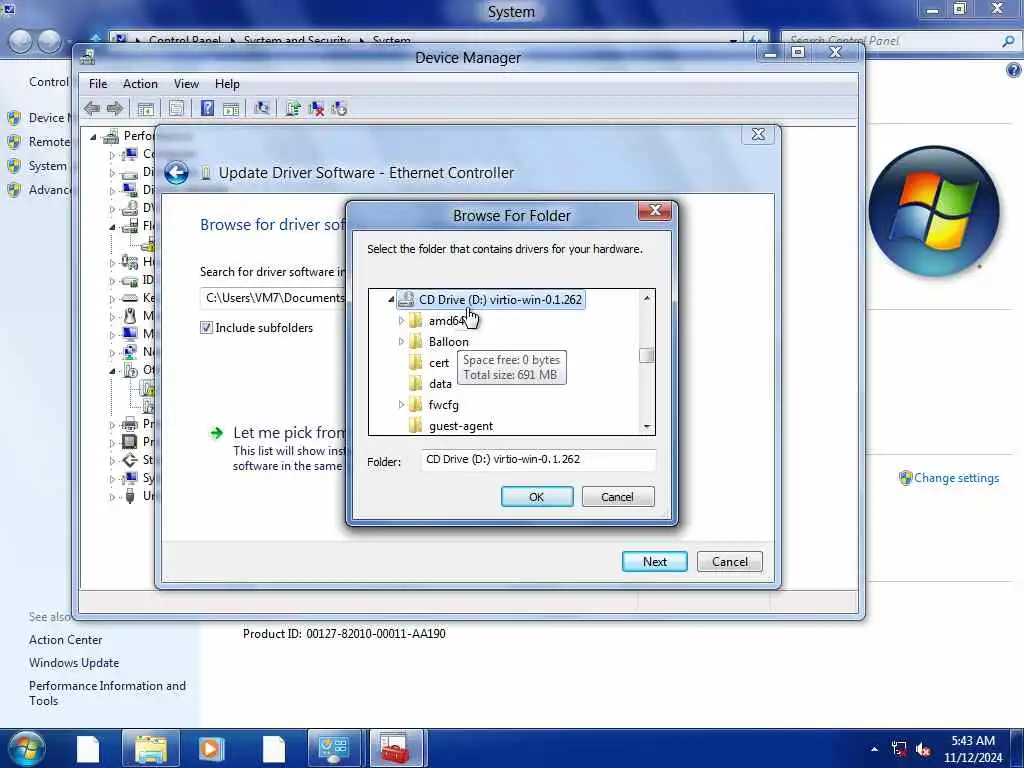Select the printer icon in the device tree
Image resolution: width=1024 pixels, height=768 pixels.
[x=130, y=424]
